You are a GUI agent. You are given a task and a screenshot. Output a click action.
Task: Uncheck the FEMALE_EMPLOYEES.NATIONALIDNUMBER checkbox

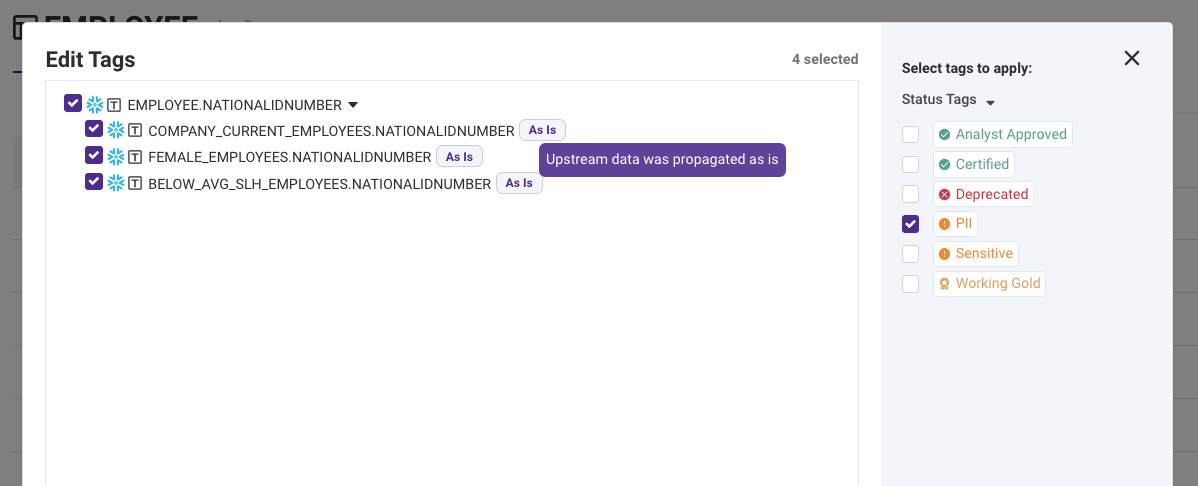point(94,155)
